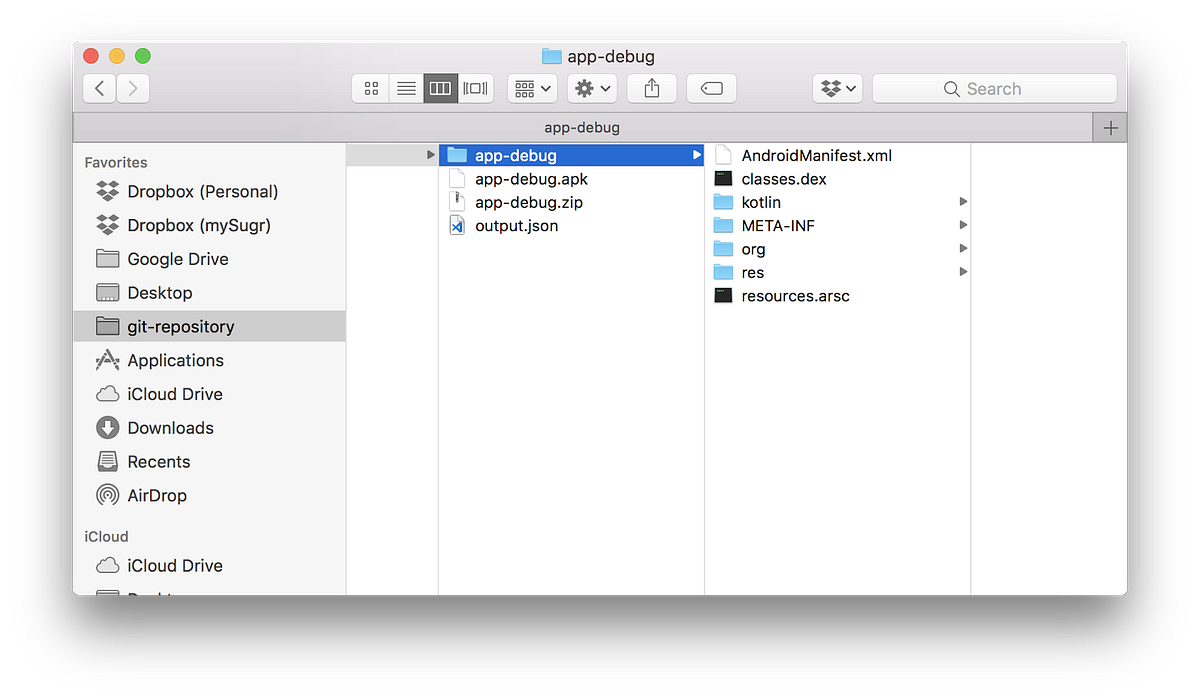Click the Edit Tags button
This screenshot has height=699, width=1200.
tap(712, 88)
